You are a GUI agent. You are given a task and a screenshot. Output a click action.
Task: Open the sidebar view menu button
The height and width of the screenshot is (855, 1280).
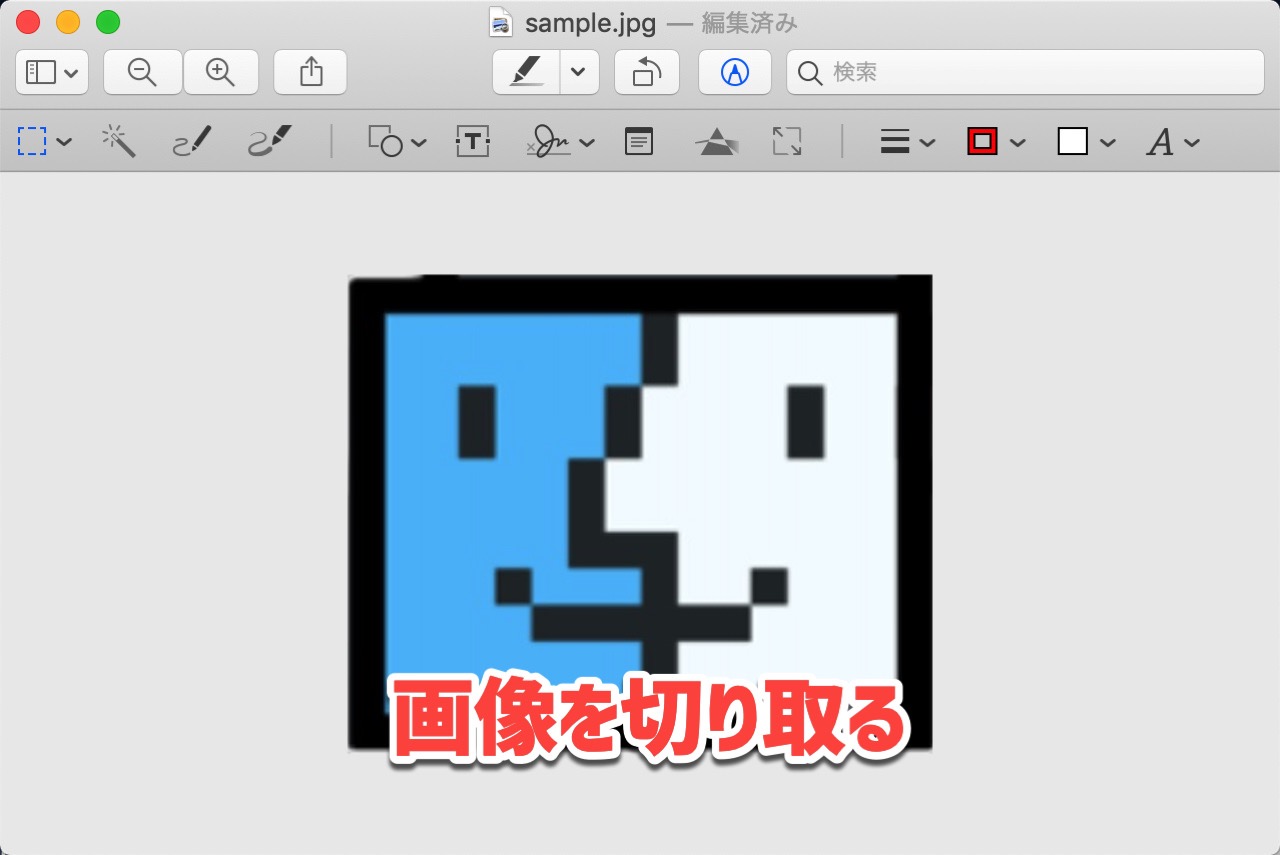[x=52, y=72]
